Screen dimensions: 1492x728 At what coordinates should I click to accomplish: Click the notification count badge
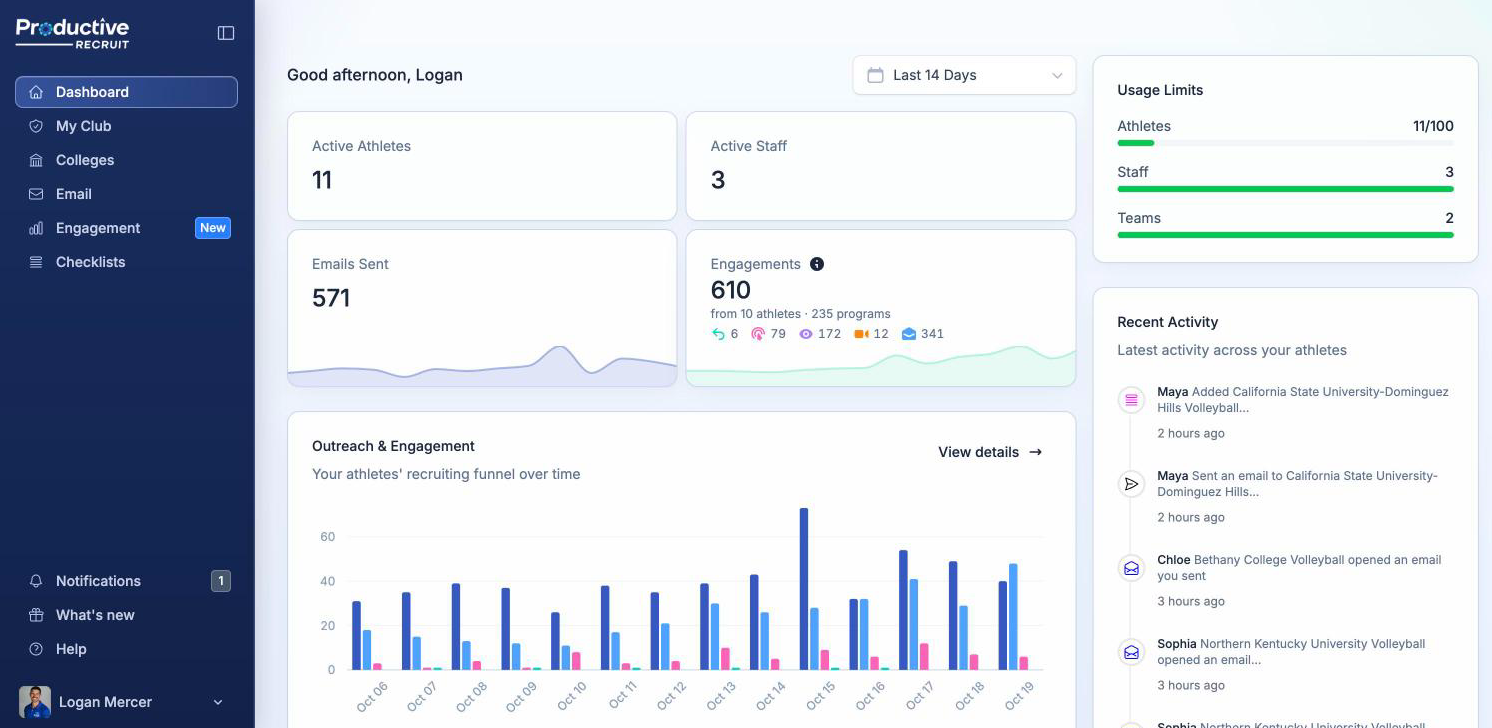pos(221,581)
